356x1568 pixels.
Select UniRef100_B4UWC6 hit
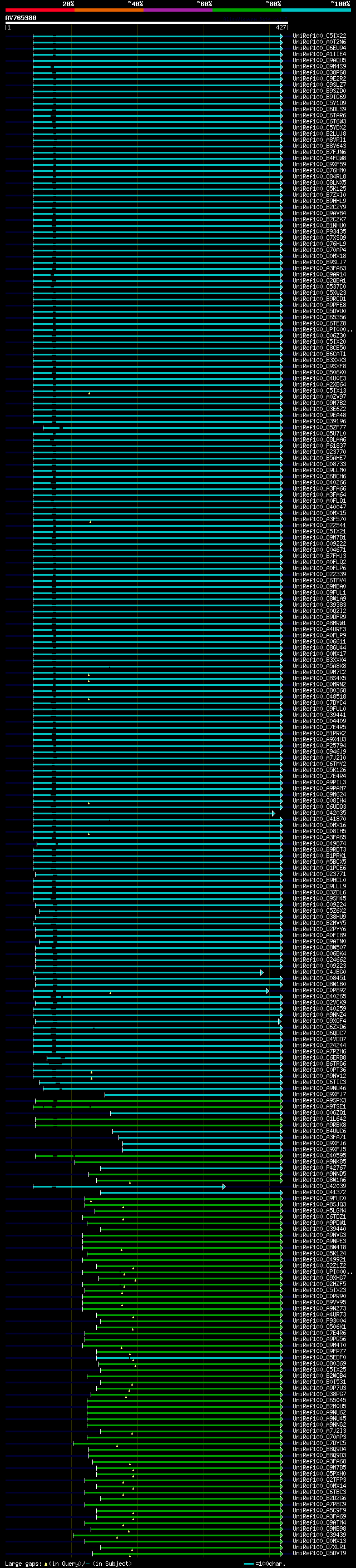[319, 1131]
